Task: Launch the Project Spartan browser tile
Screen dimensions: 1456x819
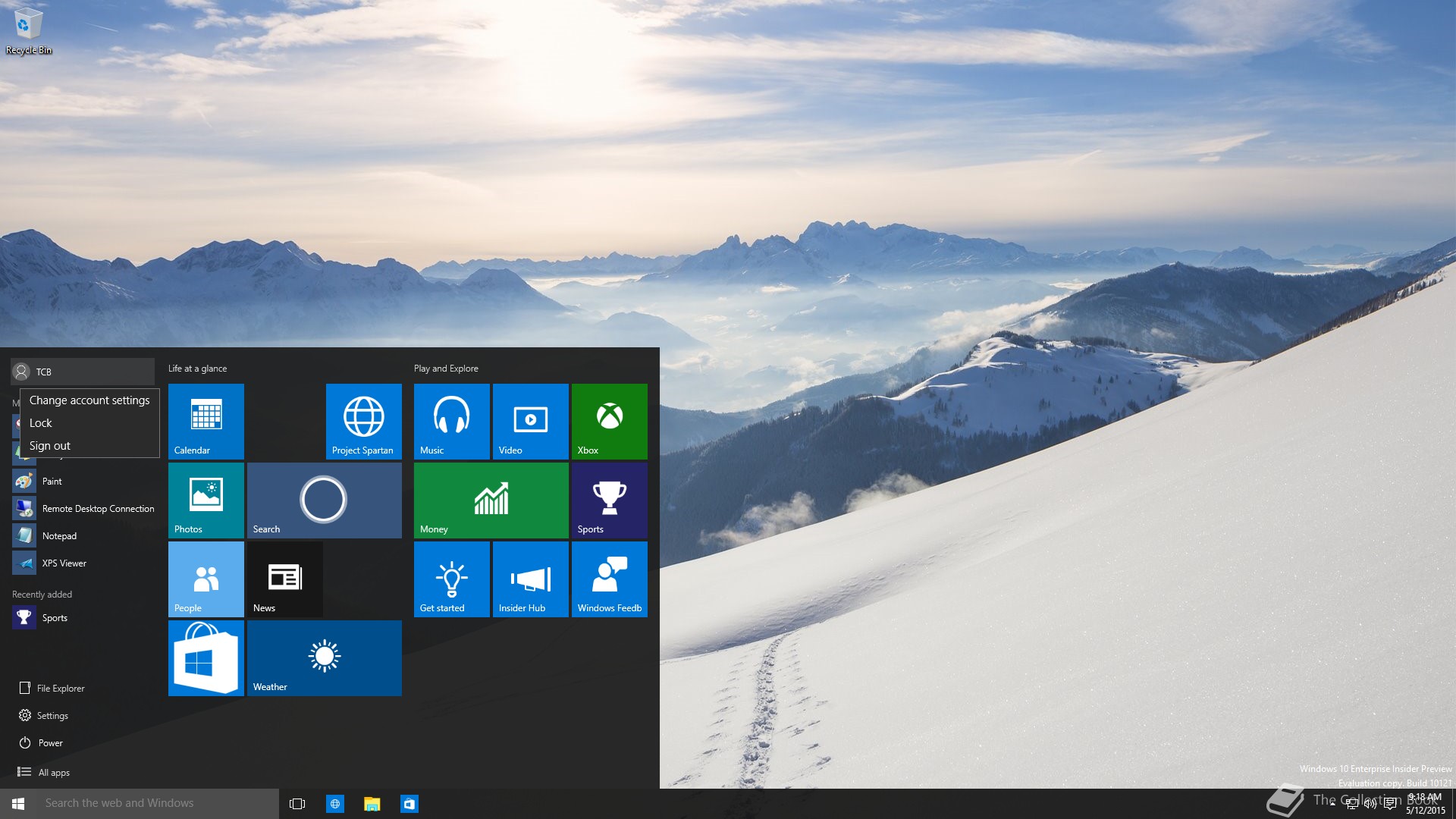Action: (x=364, y=421)
